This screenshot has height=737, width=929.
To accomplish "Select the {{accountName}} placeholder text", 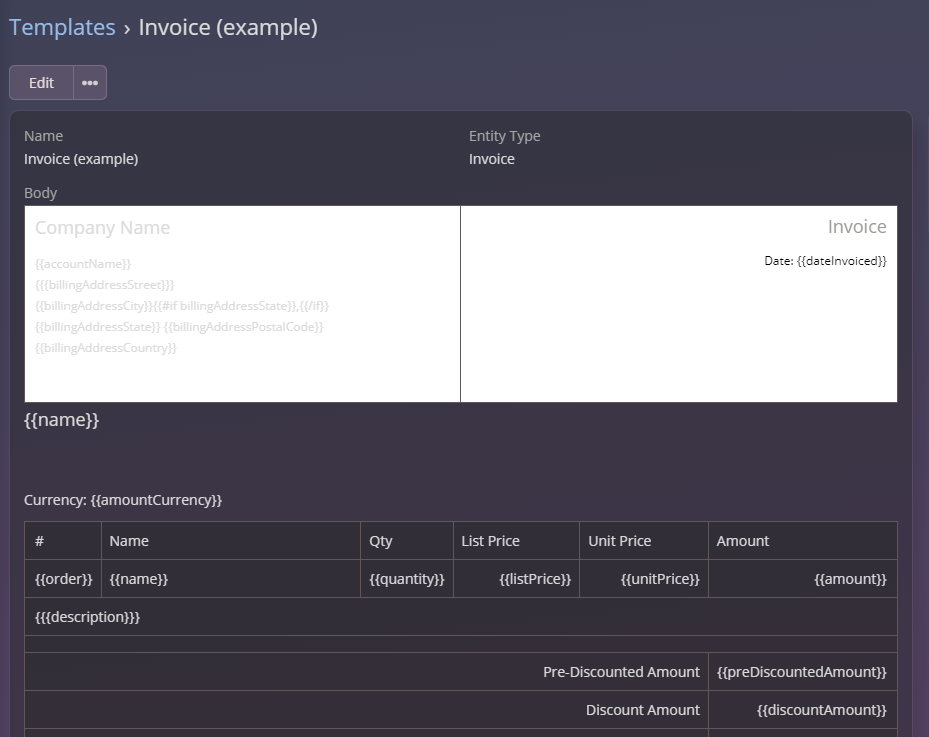I will (x=83, y=264).
